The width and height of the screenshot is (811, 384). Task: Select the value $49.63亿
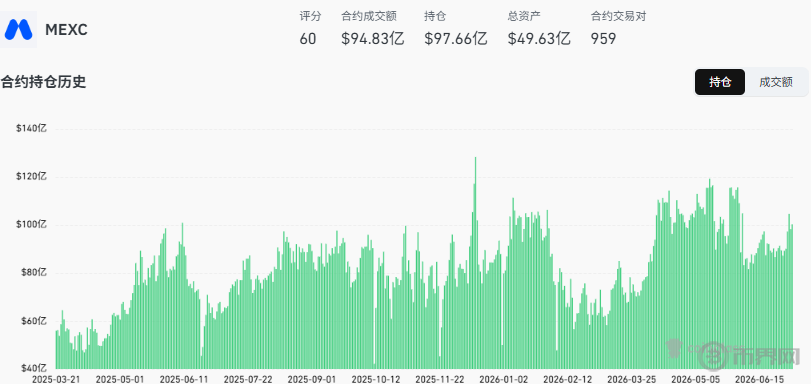[539, 39]
